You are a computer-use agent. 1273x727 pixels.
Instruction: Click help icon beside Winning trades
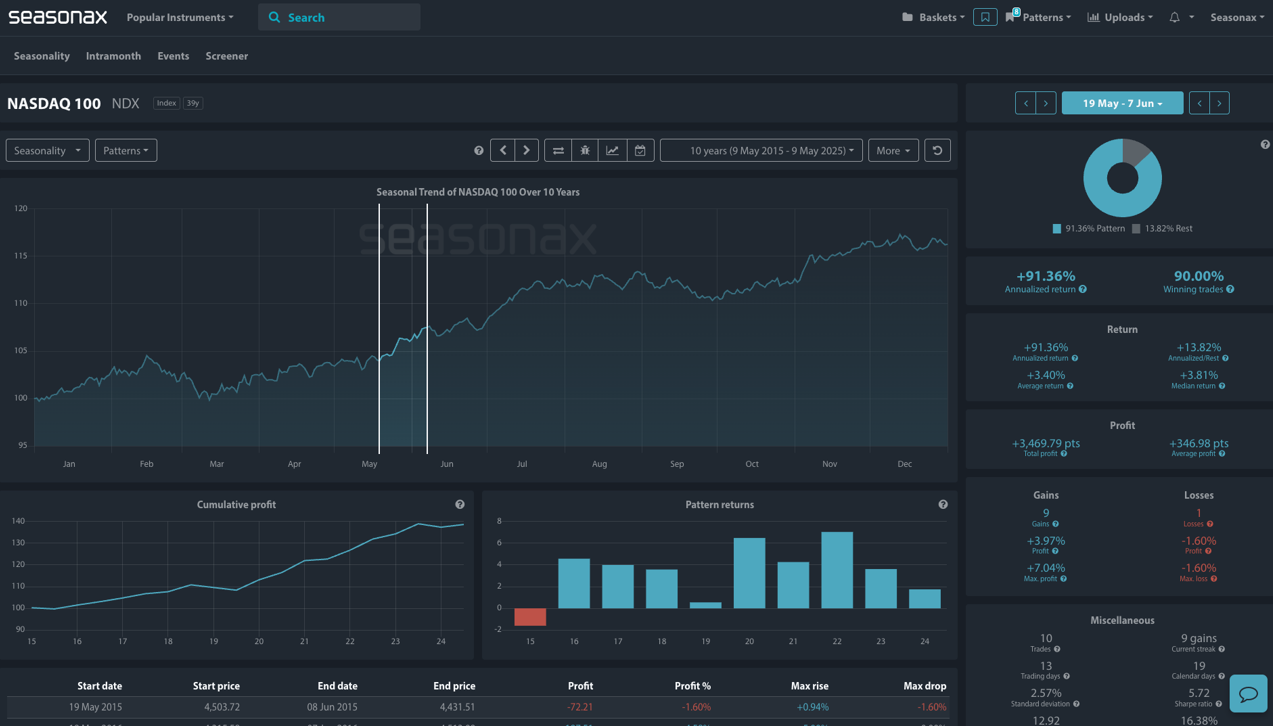click(x=1230, y=290)
